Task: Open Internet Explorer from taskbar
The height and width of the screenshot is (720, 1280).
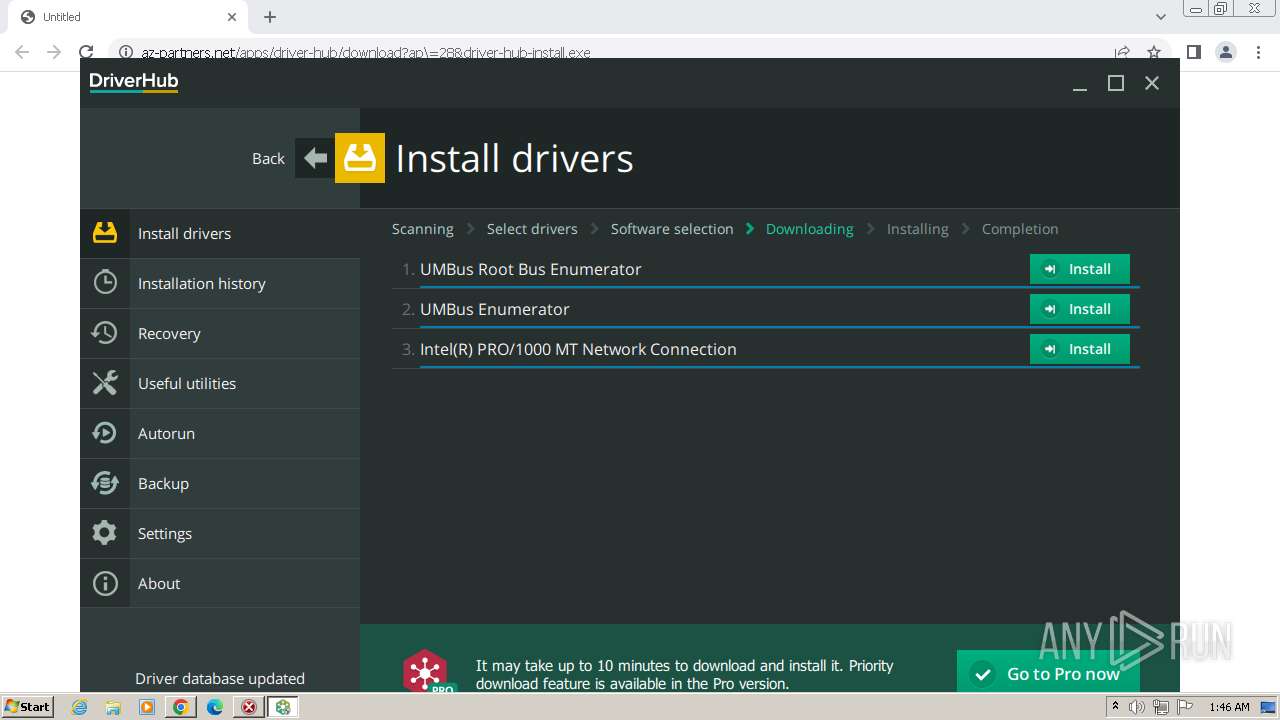Action: (79, 707)
